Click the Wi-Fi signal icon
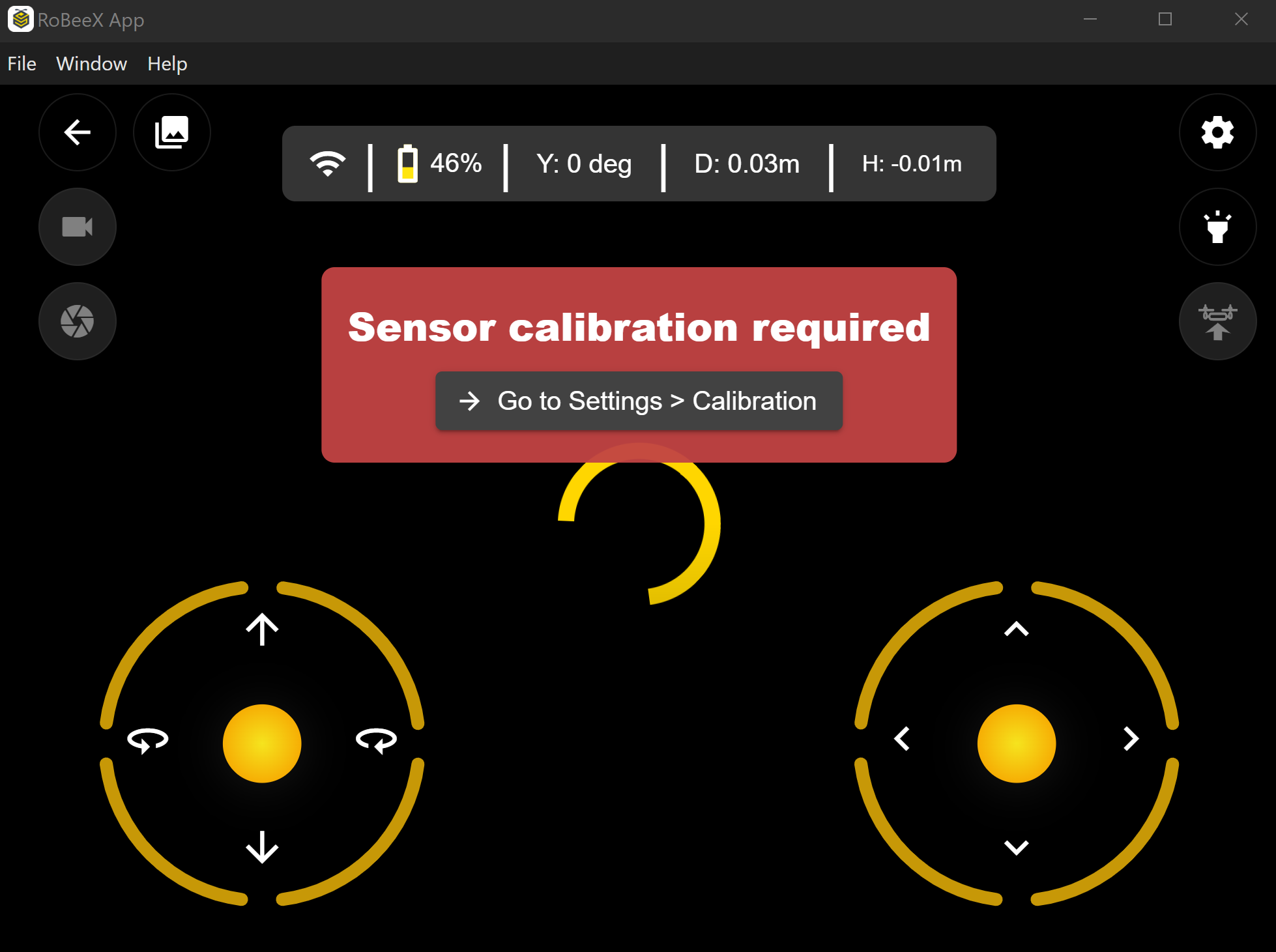 [329, 164]
